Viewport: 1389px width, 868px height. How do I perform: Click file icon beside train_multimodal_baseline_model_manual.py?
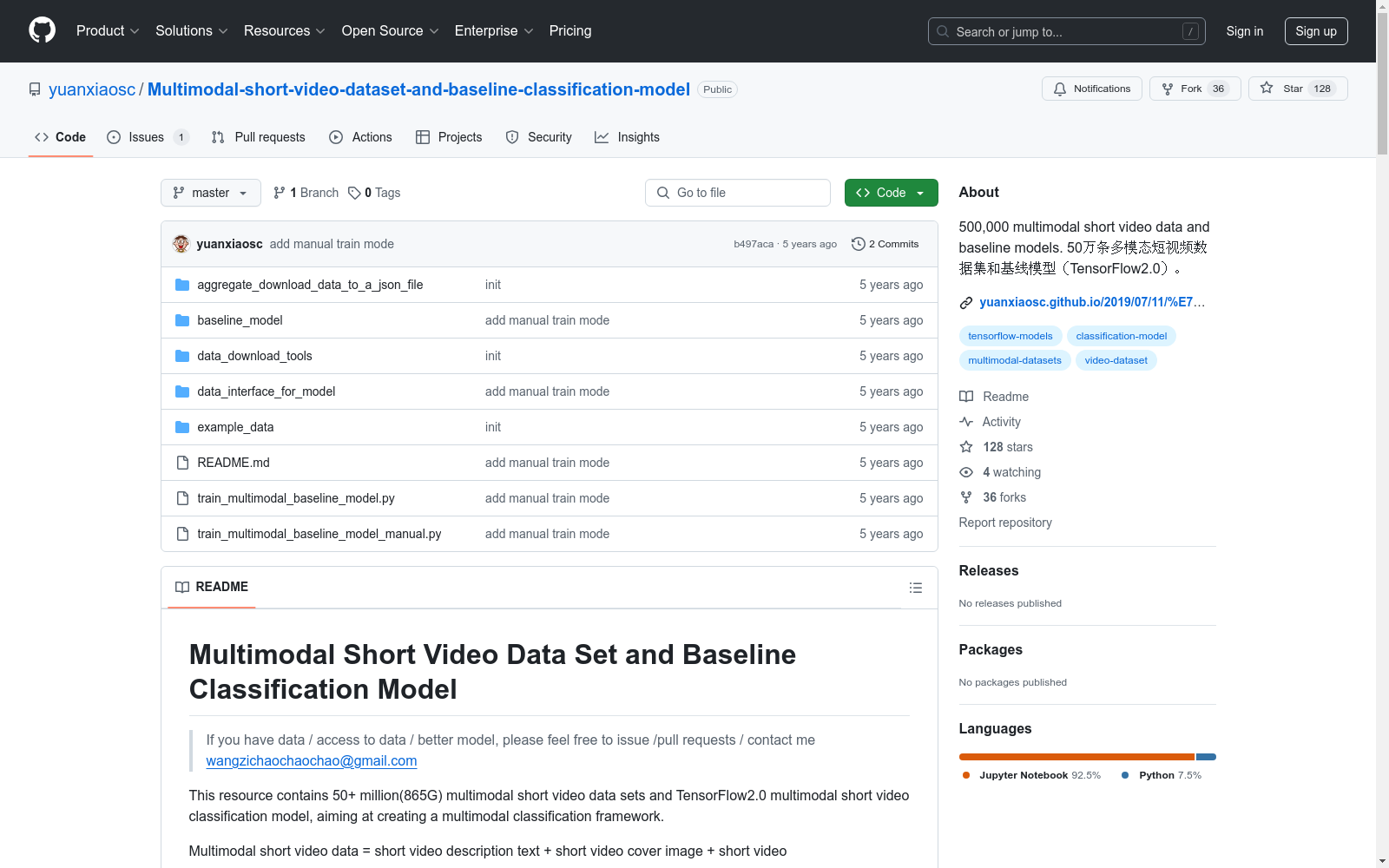(x=182, y=534)
